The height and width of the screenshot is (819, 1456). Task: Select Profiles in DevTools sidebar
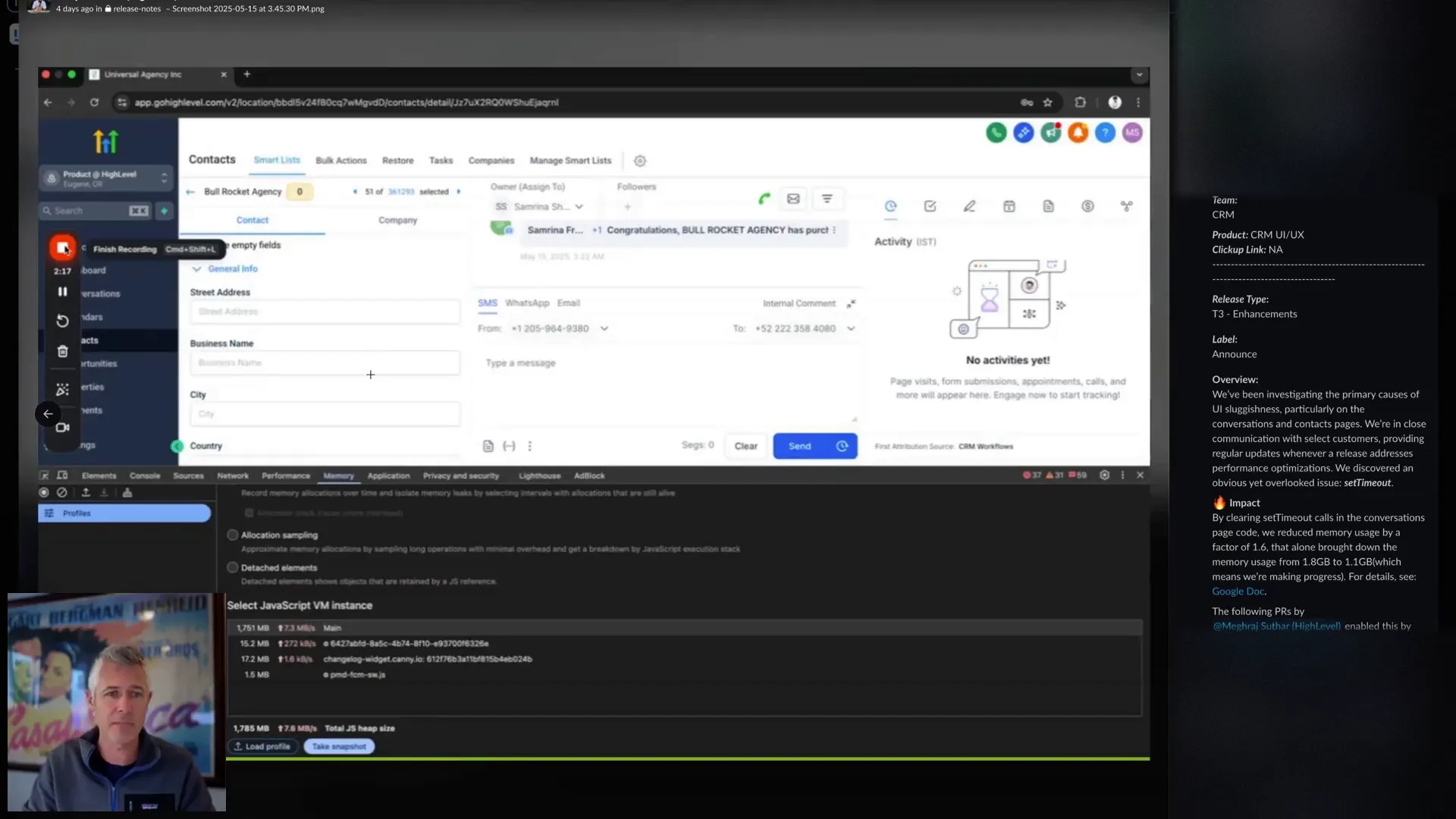click(124, 513)
